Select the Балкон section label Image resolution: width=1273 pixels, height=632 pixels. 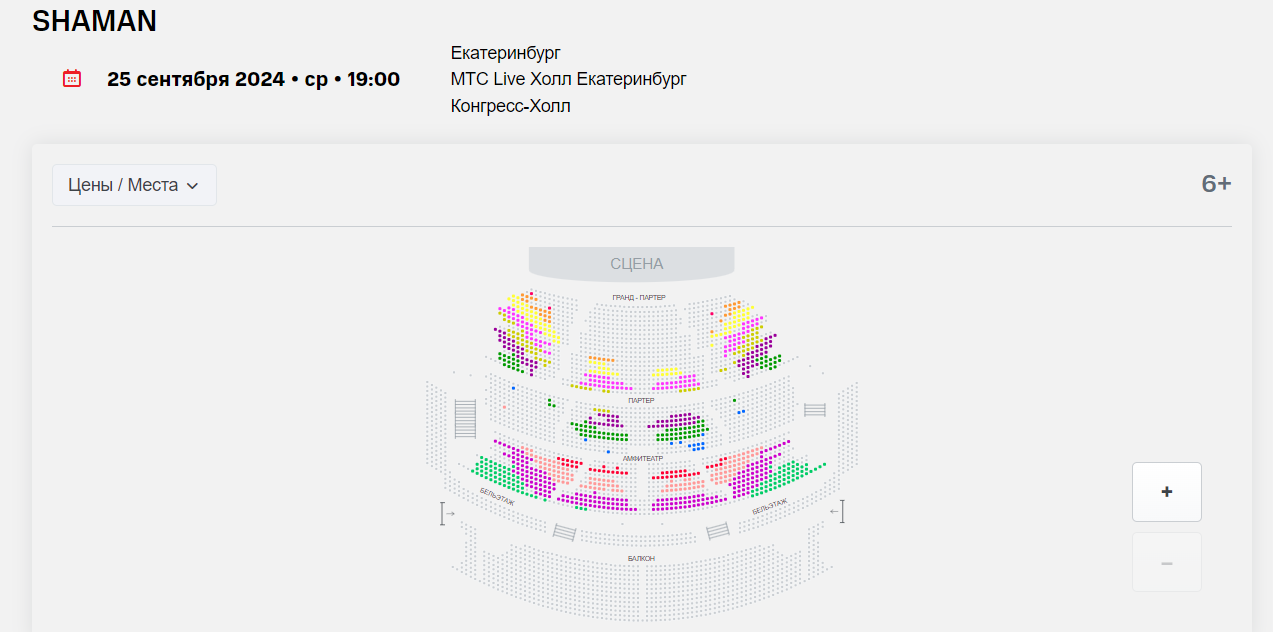(x=641, y=558)
